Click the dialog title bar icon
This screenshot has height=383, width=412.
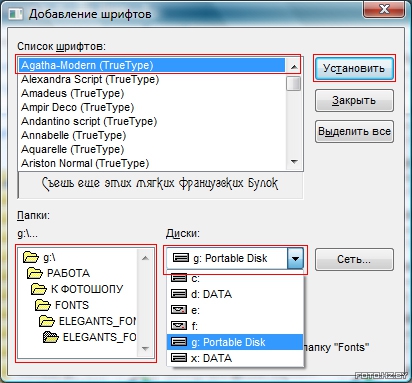pyautogui.click(x=16, y=14)
